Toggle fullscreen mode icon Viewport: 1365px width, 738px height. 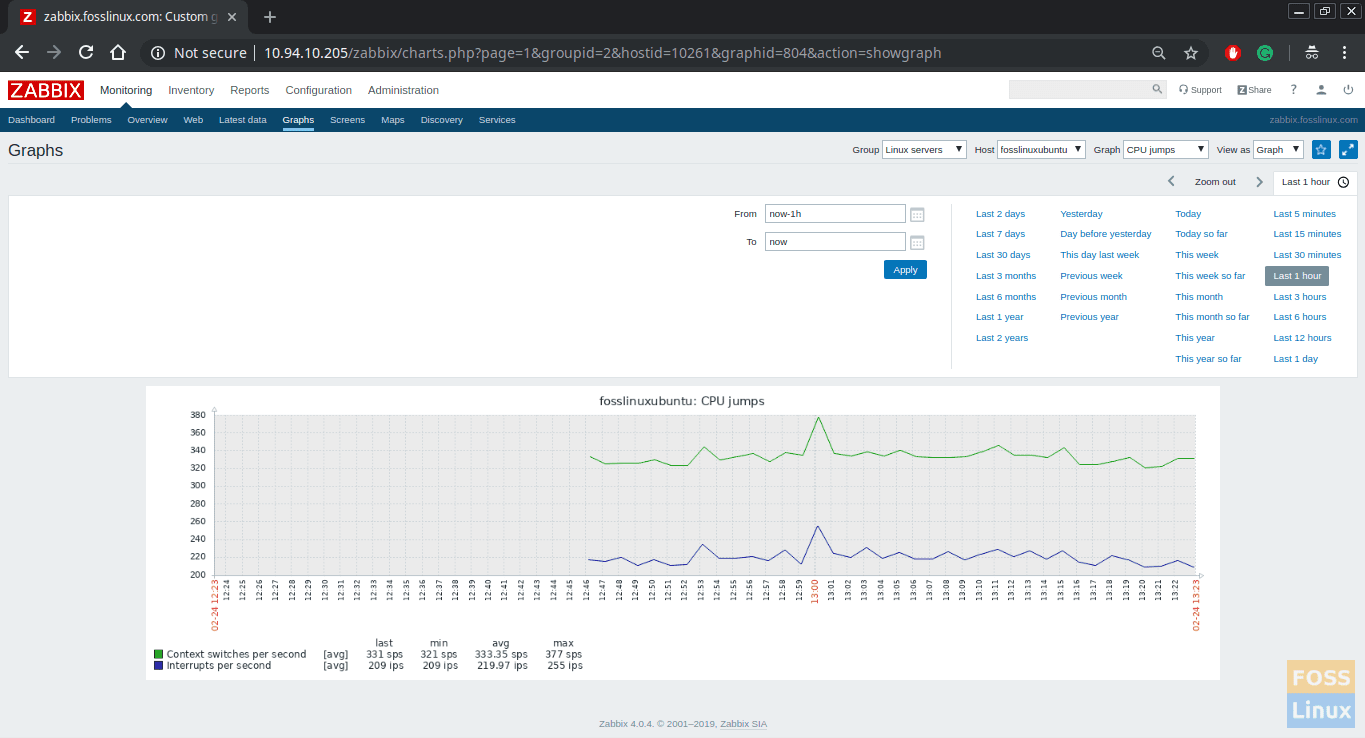(1348, 149)
